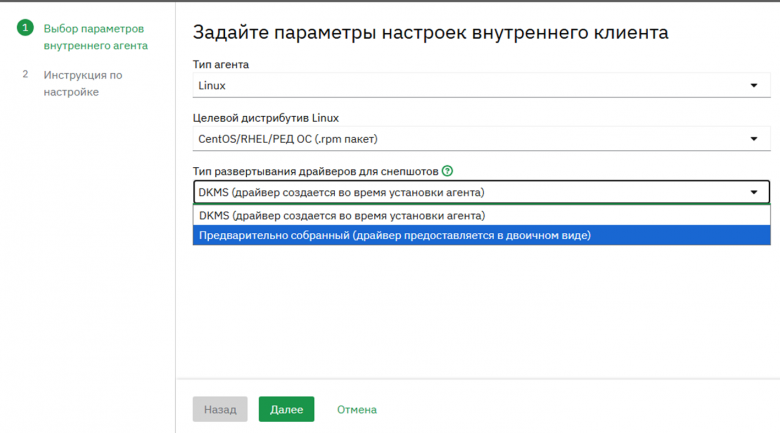Click the greyed 'Назад' button

(220, 409)
